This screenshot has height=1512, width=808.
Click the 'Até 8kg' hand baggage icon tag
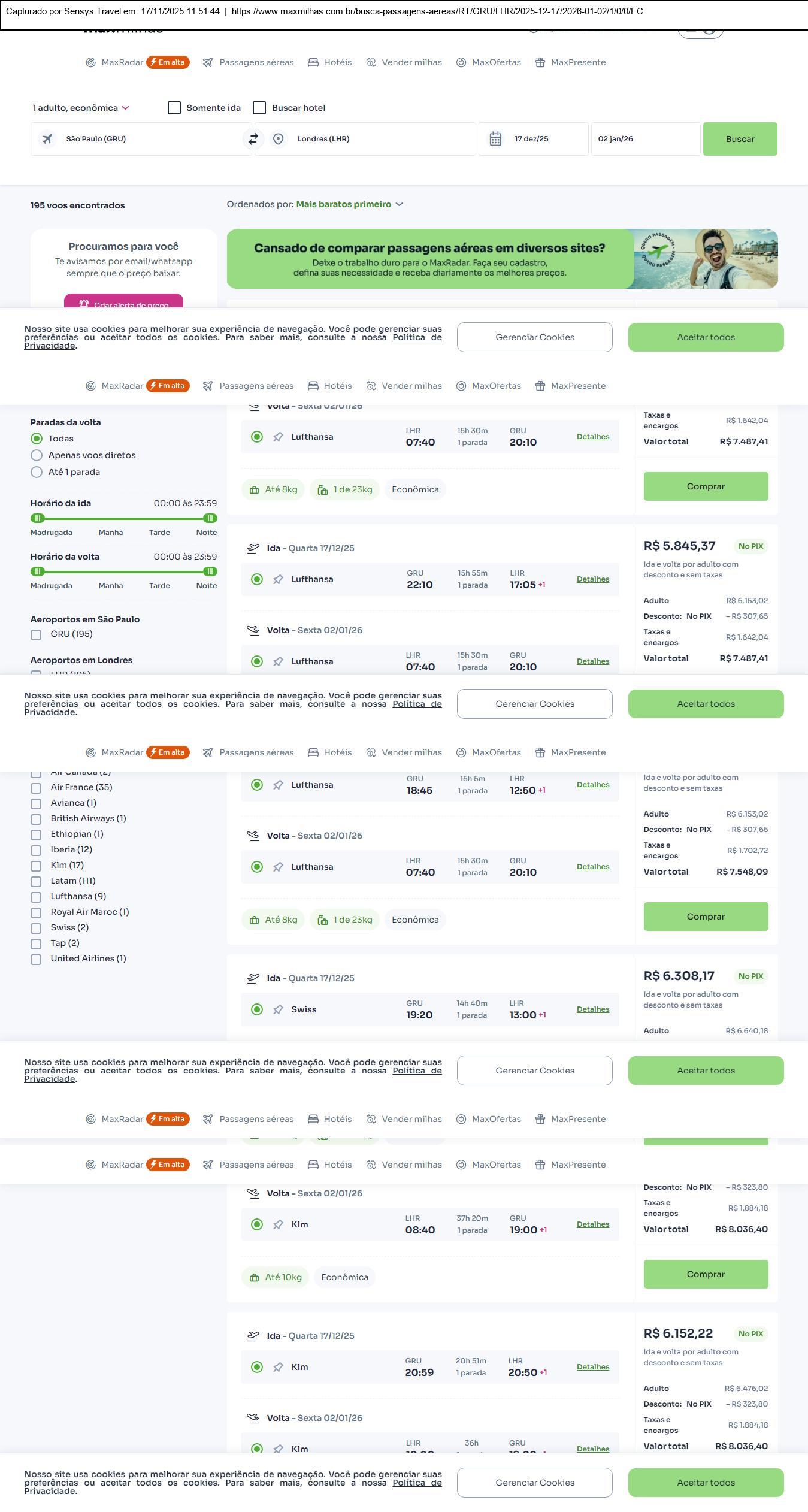[273, 489]
